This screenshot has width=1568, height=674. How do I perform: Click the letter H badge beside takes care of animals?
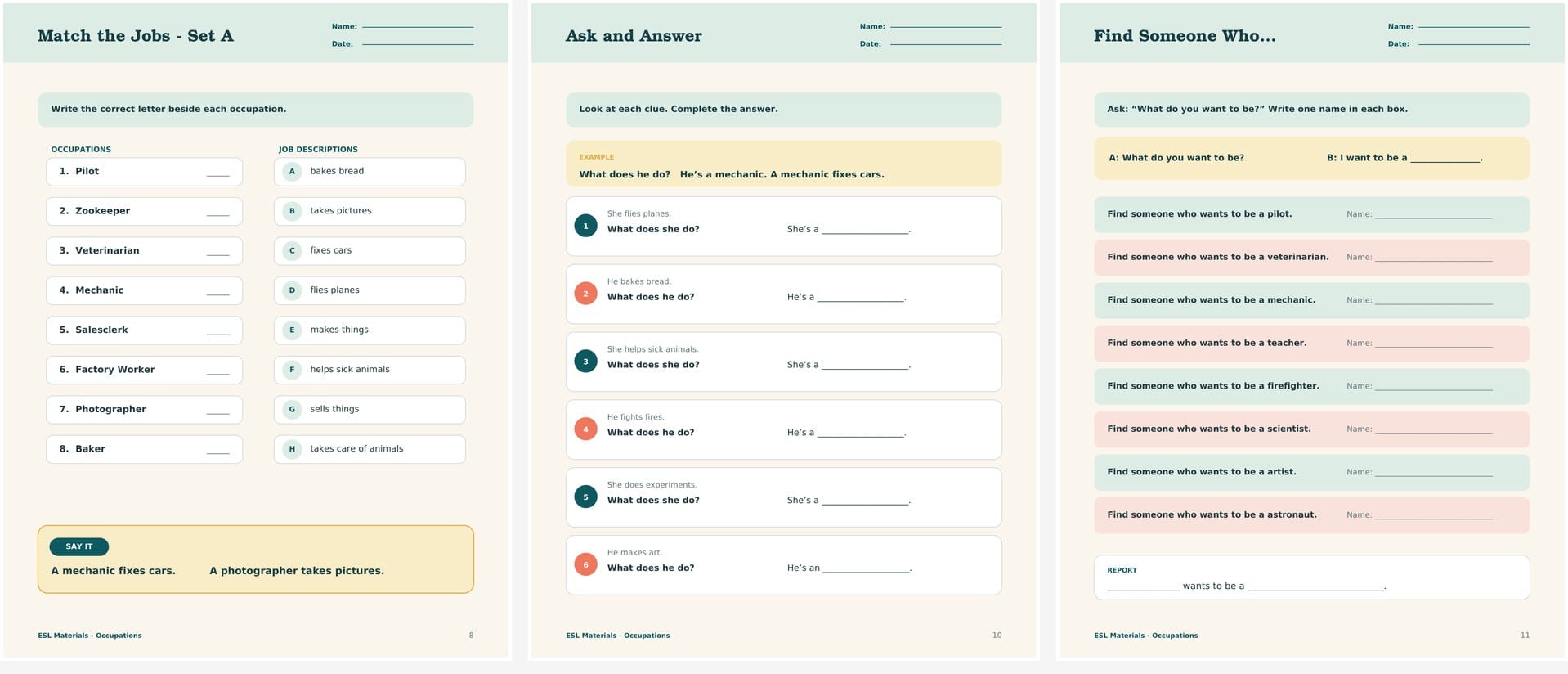[292, 449]
